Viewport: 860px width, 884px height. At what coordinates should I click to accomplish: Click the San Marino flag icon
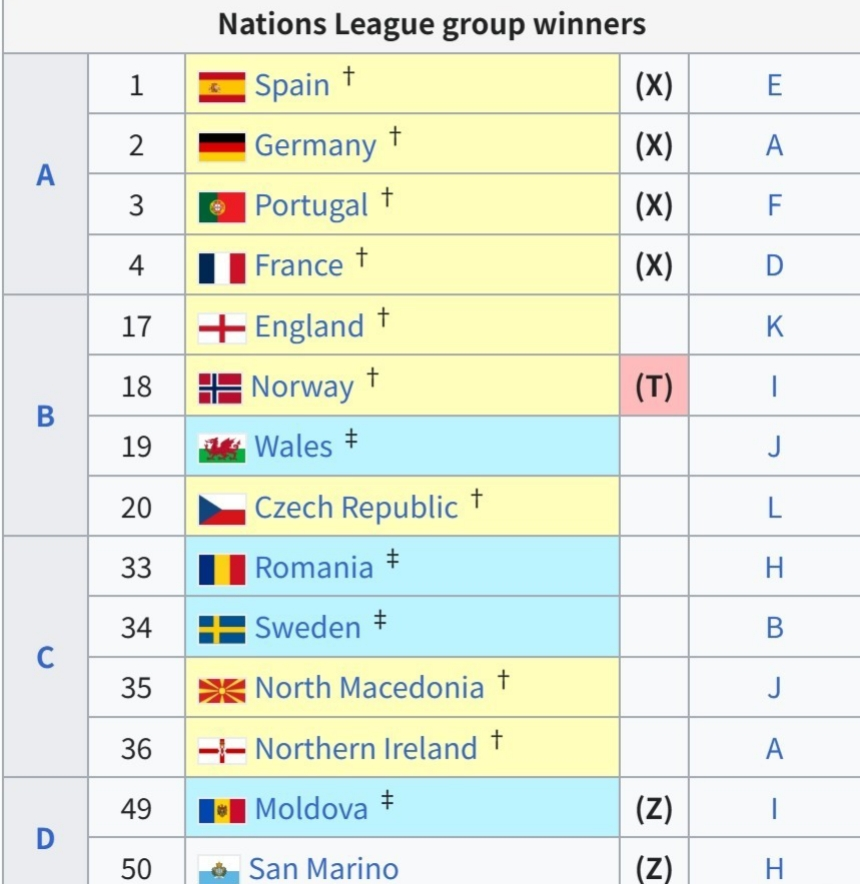point(218,868)
